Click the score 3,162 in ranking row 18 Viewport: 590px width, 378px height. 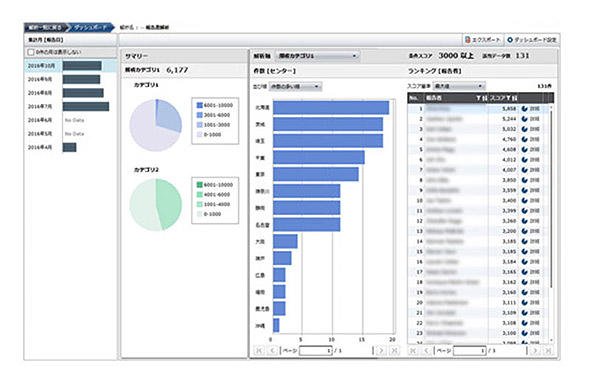click(509, 282)
